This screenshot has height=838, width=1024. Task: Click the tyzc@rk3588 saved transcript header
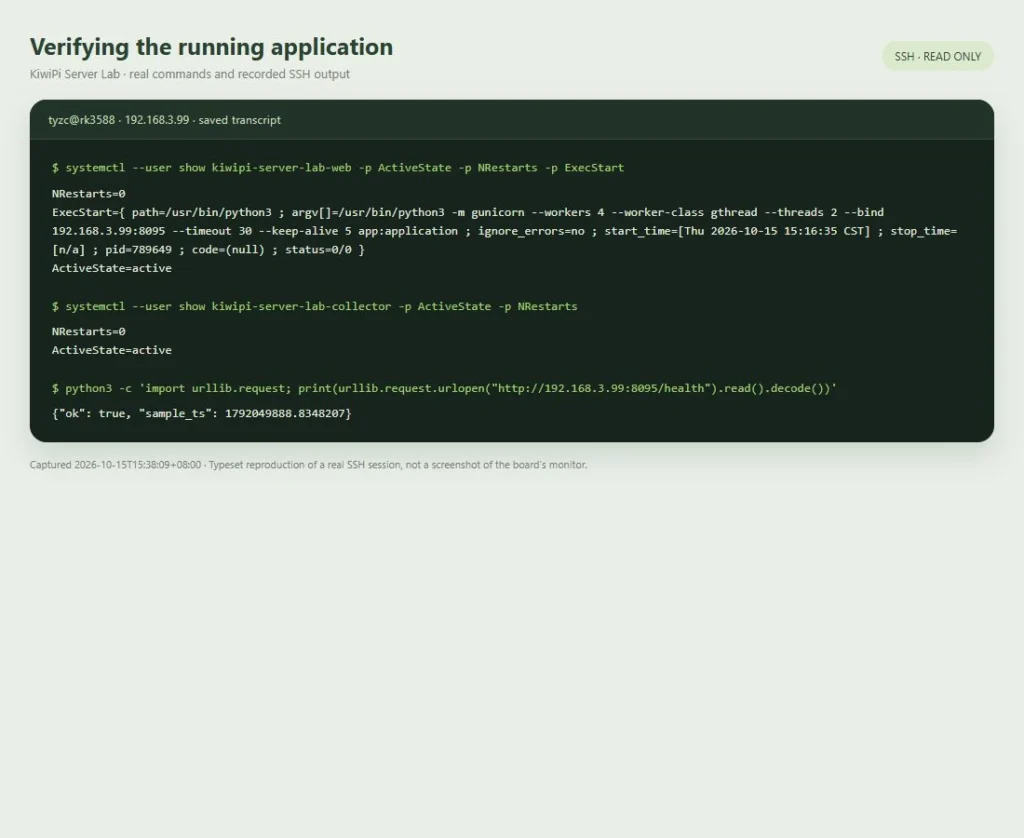pyautogui.click(x=165, y=120)
